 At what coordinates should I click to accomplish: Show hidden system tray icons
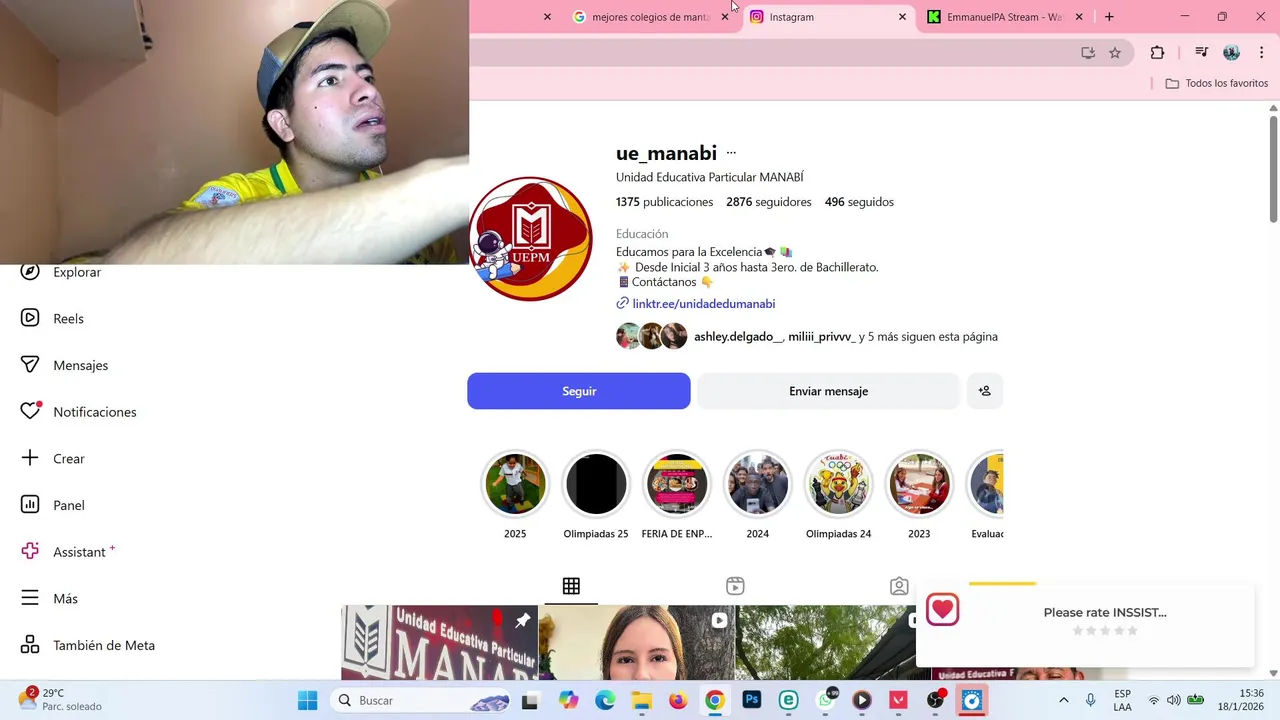click(1063, 701)
